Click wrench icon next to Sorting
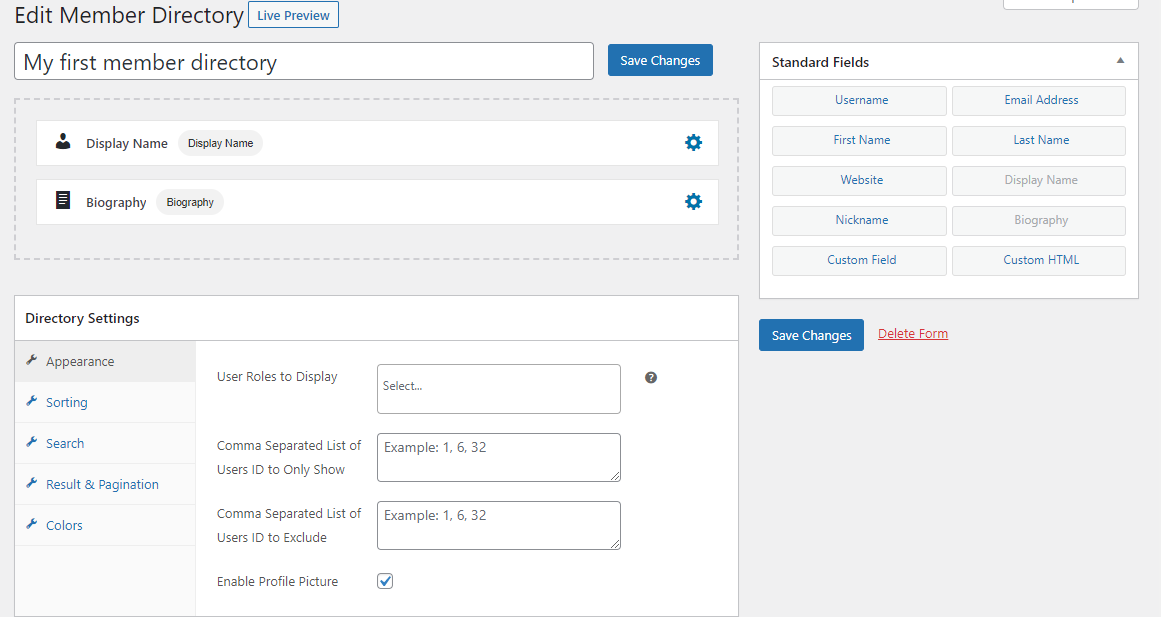 32,401
